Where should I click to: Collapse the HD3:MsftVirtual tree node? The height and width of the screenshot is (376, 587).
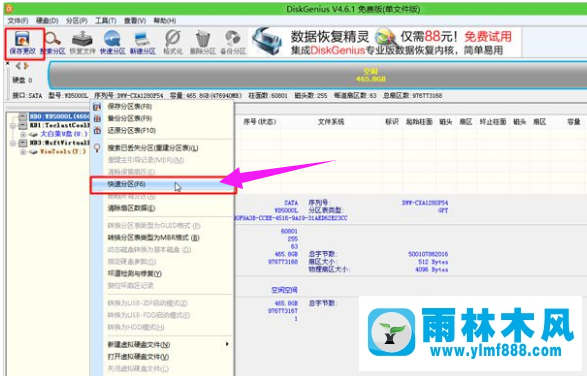(x=13, y=143)
